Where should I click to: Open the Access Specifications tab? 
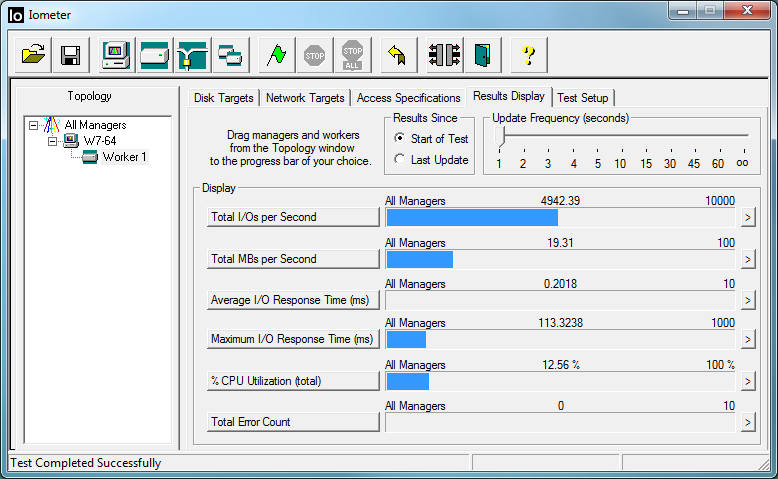[408, 98]
